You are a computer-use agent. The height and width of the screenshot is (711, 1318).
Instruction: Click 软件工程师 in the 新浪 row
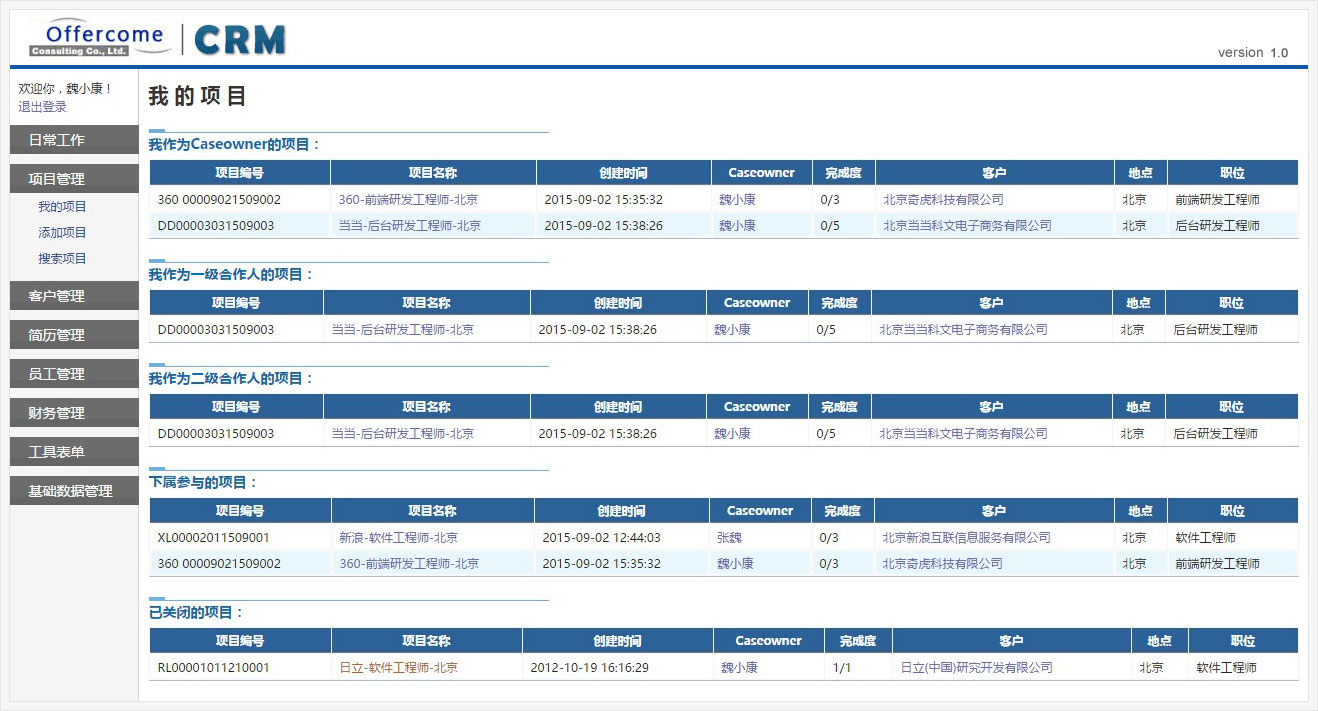[x=1206, y=538]
